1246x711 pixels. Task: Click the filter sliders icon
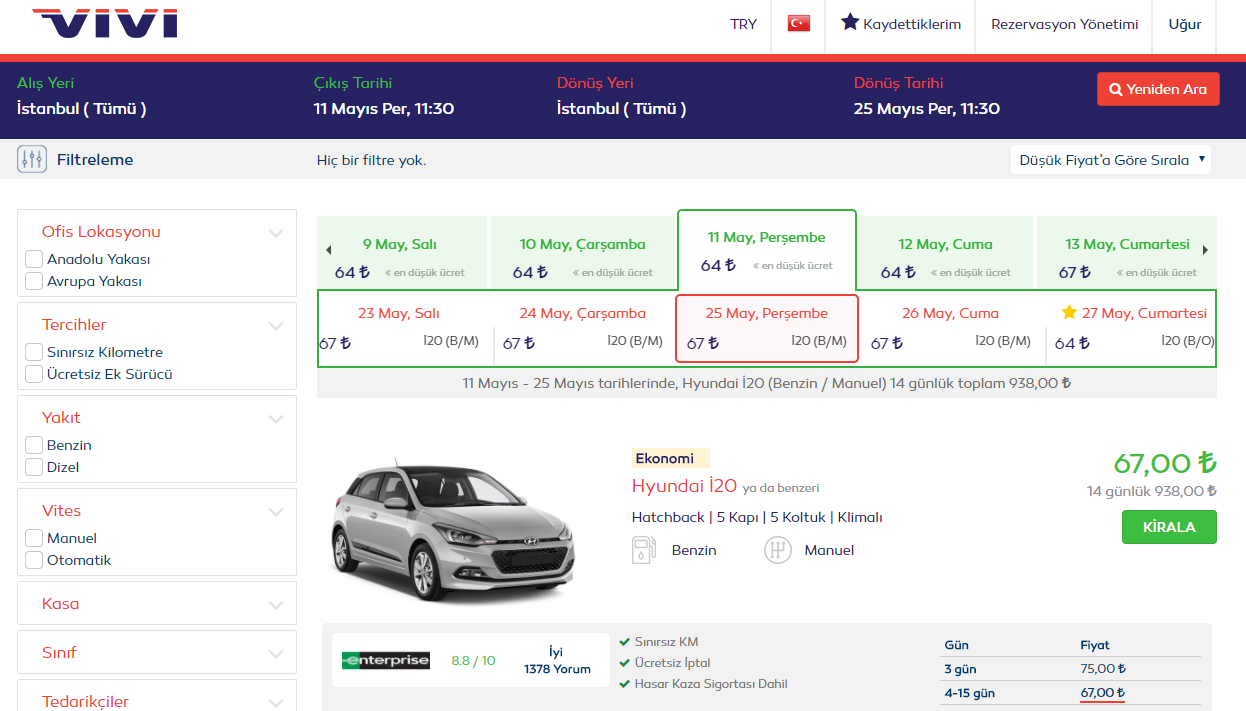32,159
